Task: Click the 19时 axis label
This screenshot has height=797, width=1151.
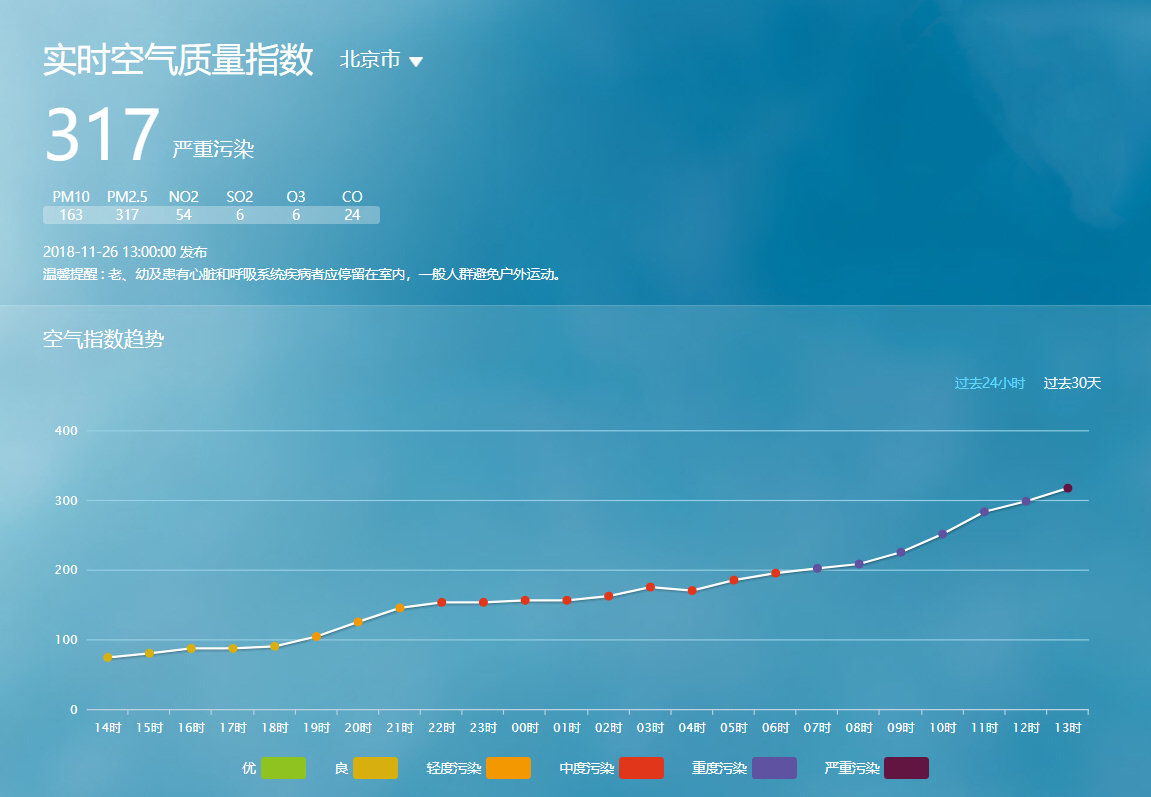Action: pyautogui.click(x=318, y=728)
